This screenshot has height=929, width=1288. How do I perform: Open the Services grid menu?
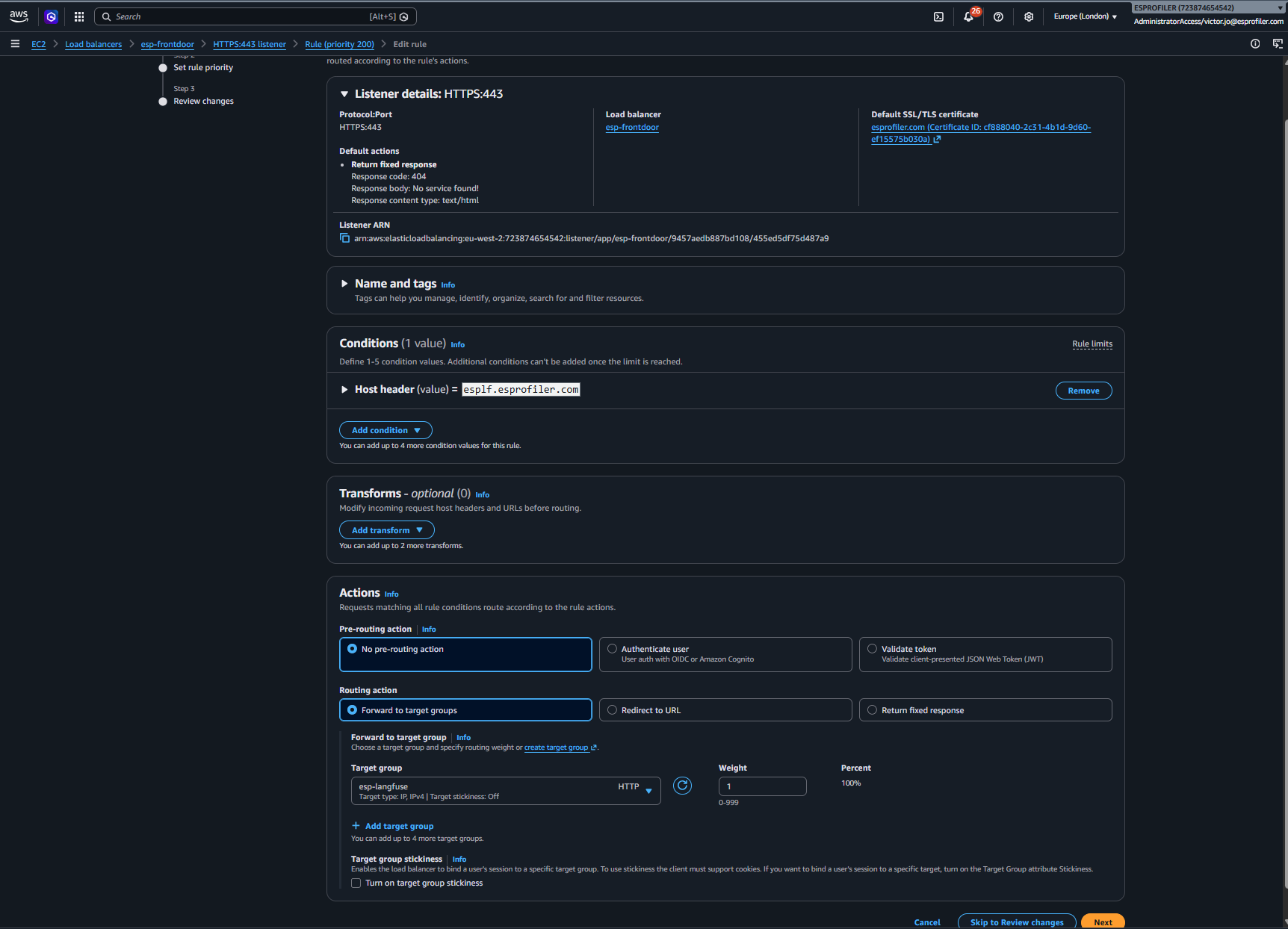point(79,16)
